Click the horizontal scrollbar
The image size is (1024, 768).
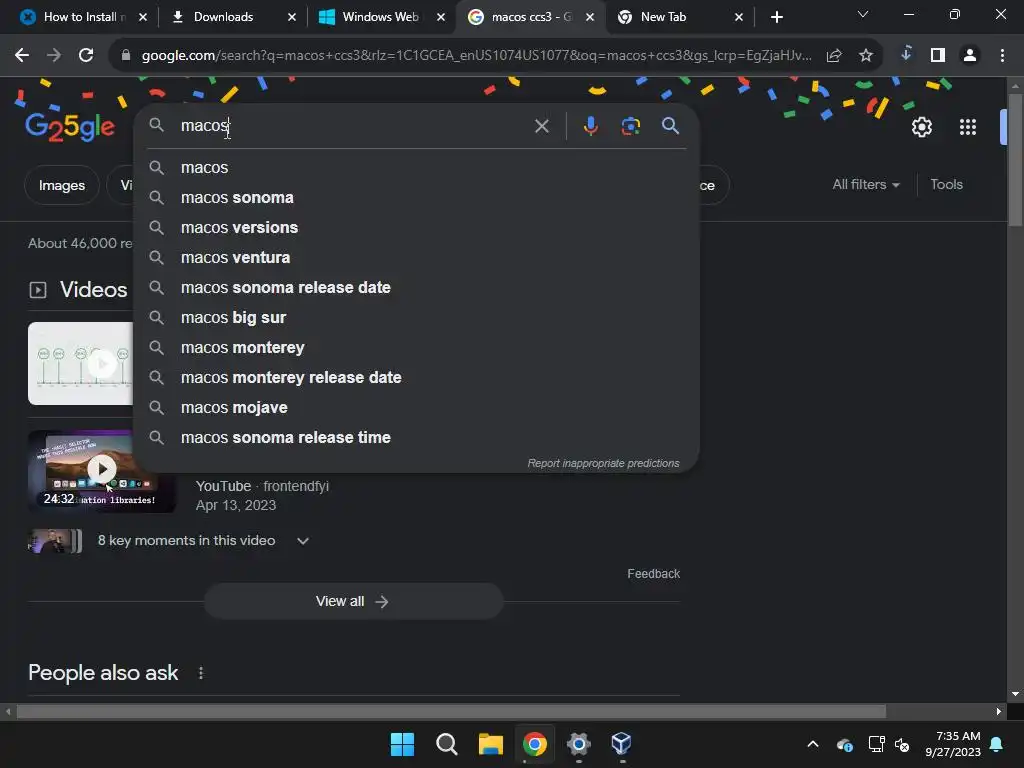pos(451,711)
